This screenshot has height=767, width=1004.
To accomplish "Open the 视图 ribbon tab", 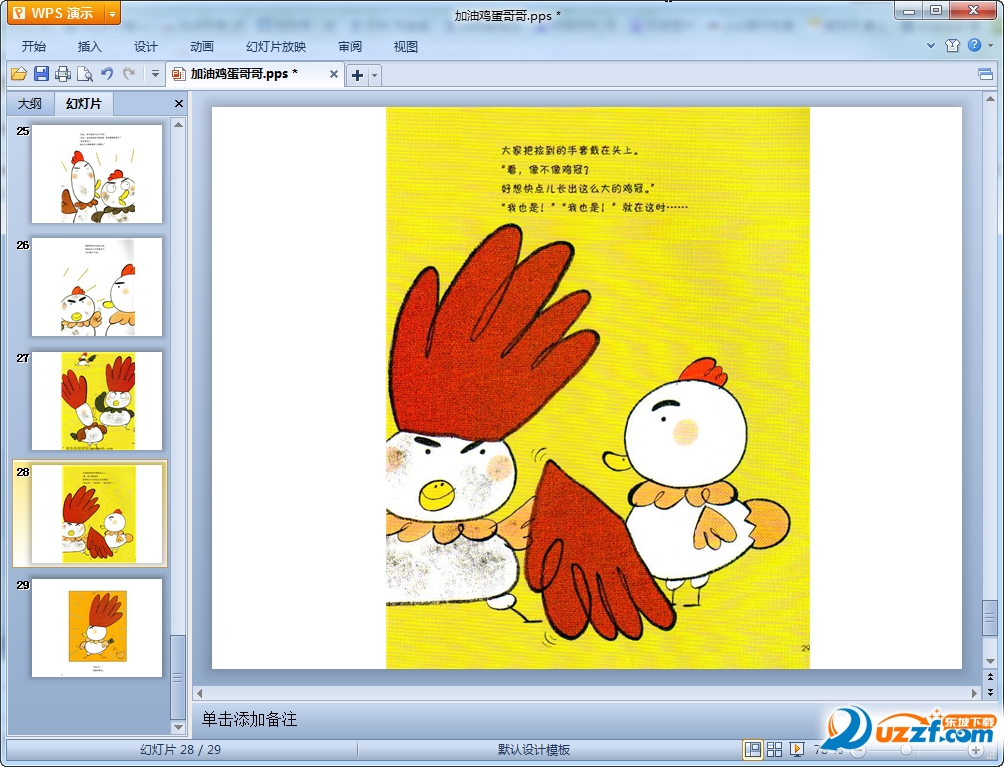I will [x=405, y=47].
